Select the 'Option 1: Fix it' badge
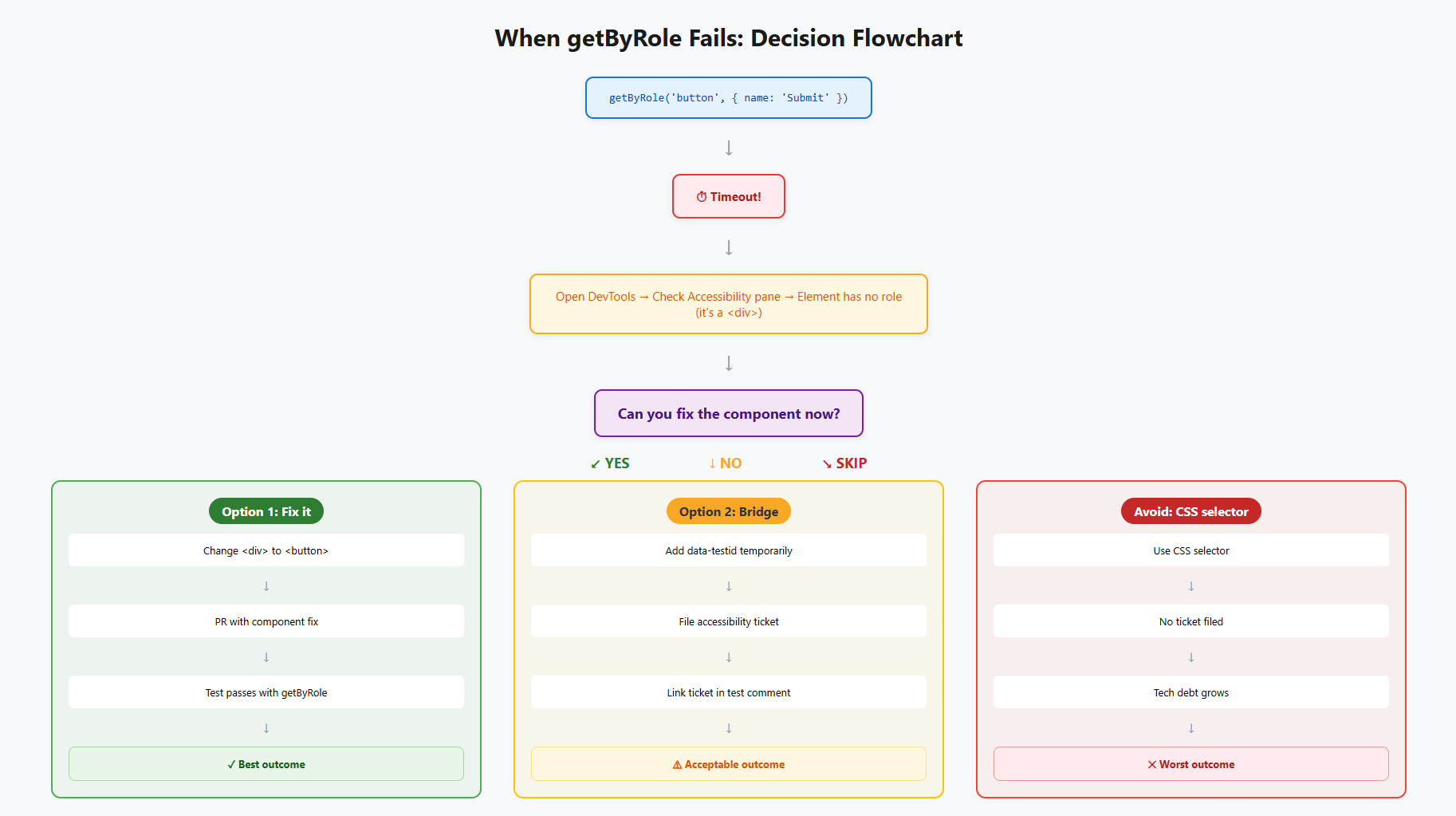Screen dimensions: 1456x816 [266, 511]
